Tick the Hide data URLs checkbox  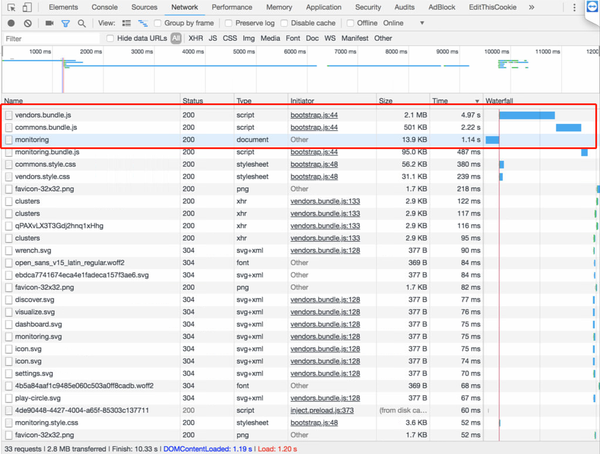pyautogui.click(x=111, y=38)
